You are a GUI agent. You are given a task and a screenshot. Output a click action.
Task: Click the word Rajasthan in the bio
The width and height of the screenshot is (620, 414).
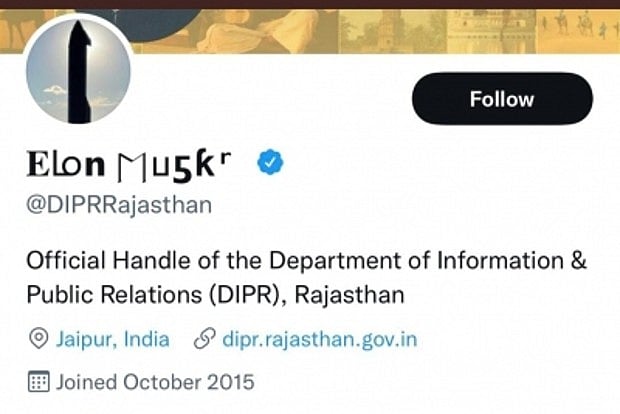[343, 296]
